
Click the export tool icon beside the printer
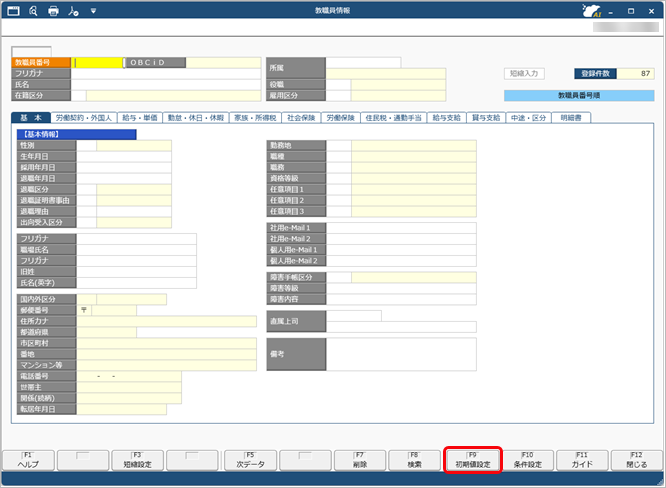tap(73, 11)
